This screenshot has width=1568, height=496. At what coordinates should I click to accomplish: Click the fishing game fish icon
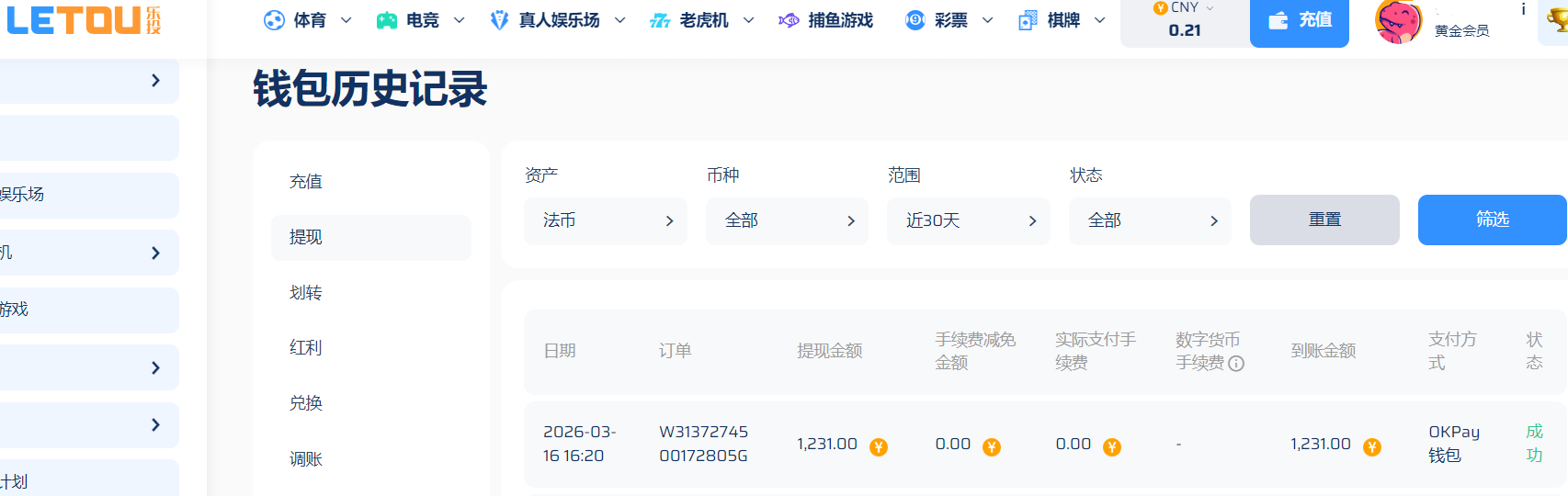tap(789, 20)
